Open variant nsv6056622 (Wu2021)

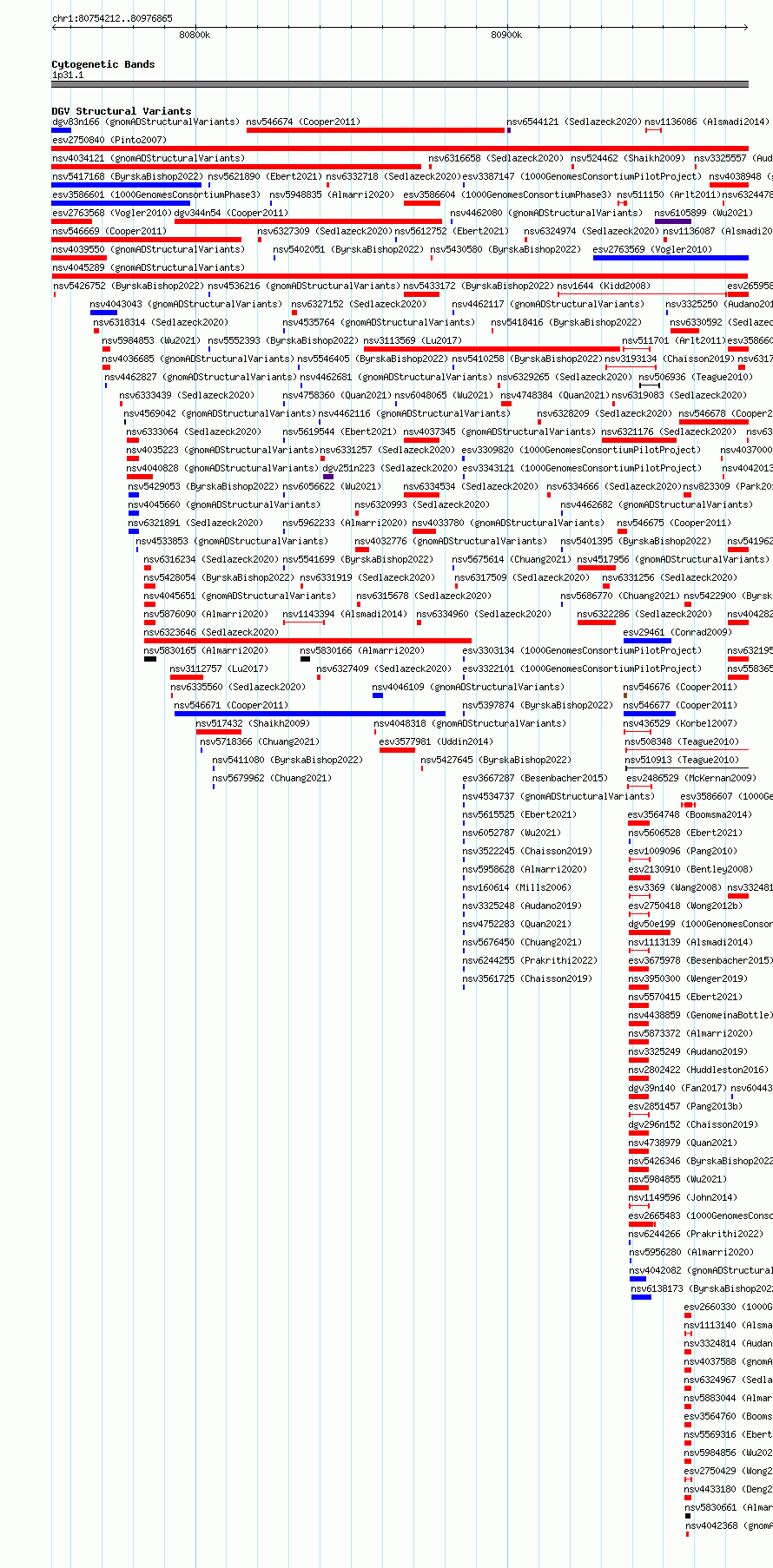coord(332,487)
